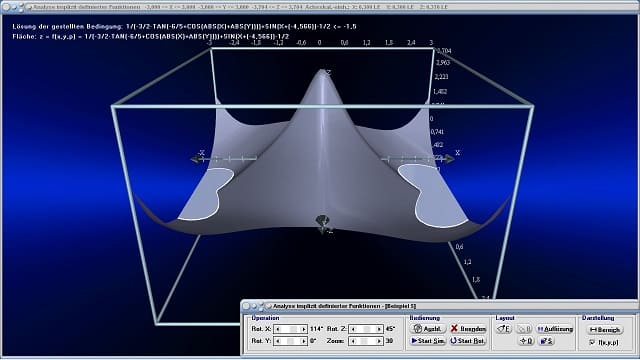Click the D layout button
640x360 pixels.
526,340
